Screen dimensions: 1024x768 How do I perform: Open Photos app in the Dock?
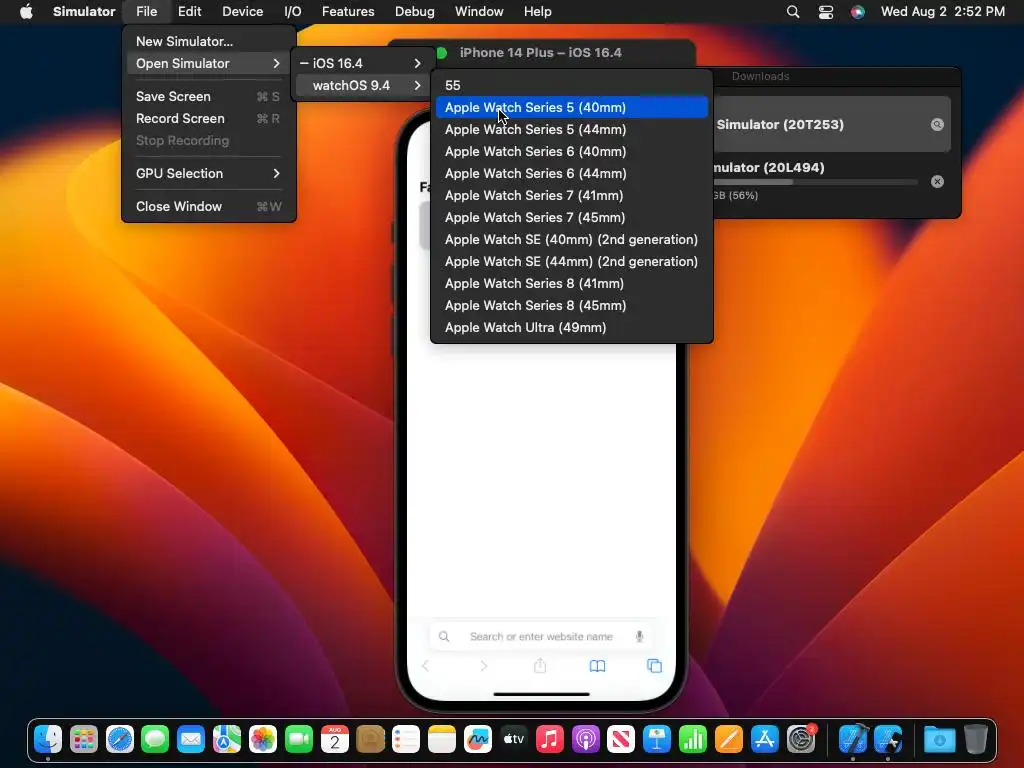coord(263,740)
